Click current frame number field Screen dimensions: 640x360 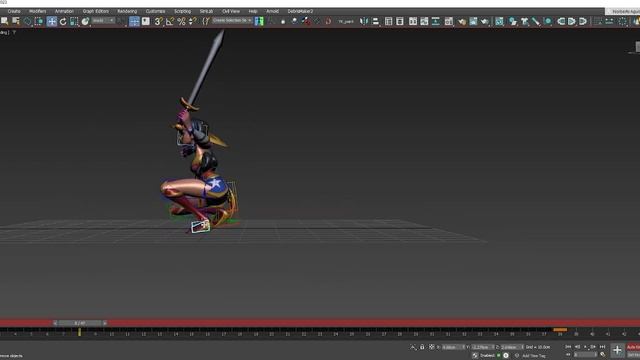point(585,355)
